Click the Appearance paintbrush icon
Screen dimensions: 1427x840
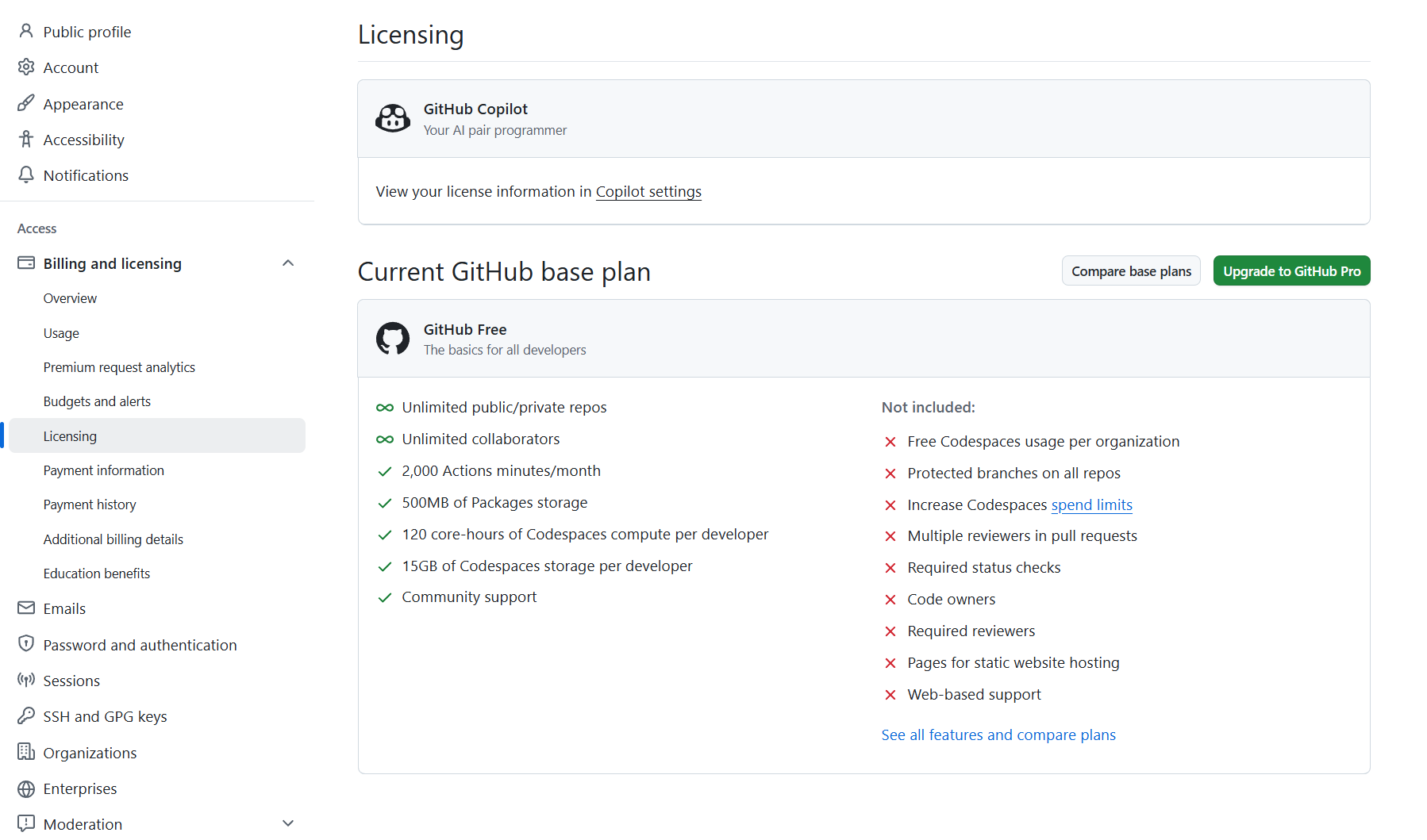pos(26,103)
